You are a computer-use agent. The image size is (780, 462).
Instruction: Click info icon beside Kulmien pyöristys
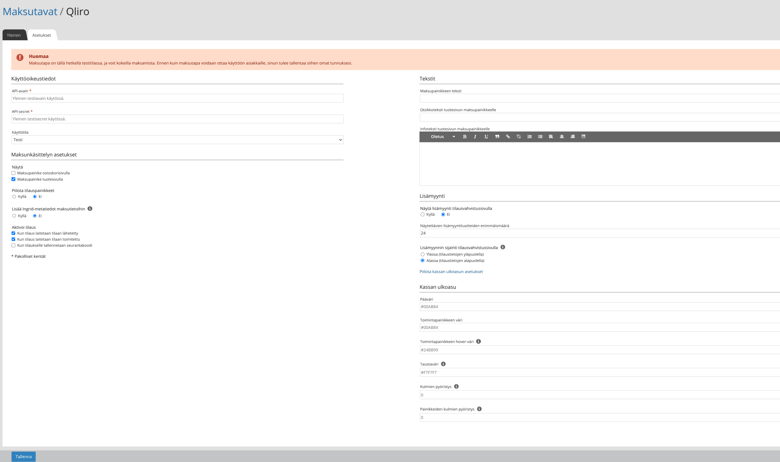coord(456,386)
